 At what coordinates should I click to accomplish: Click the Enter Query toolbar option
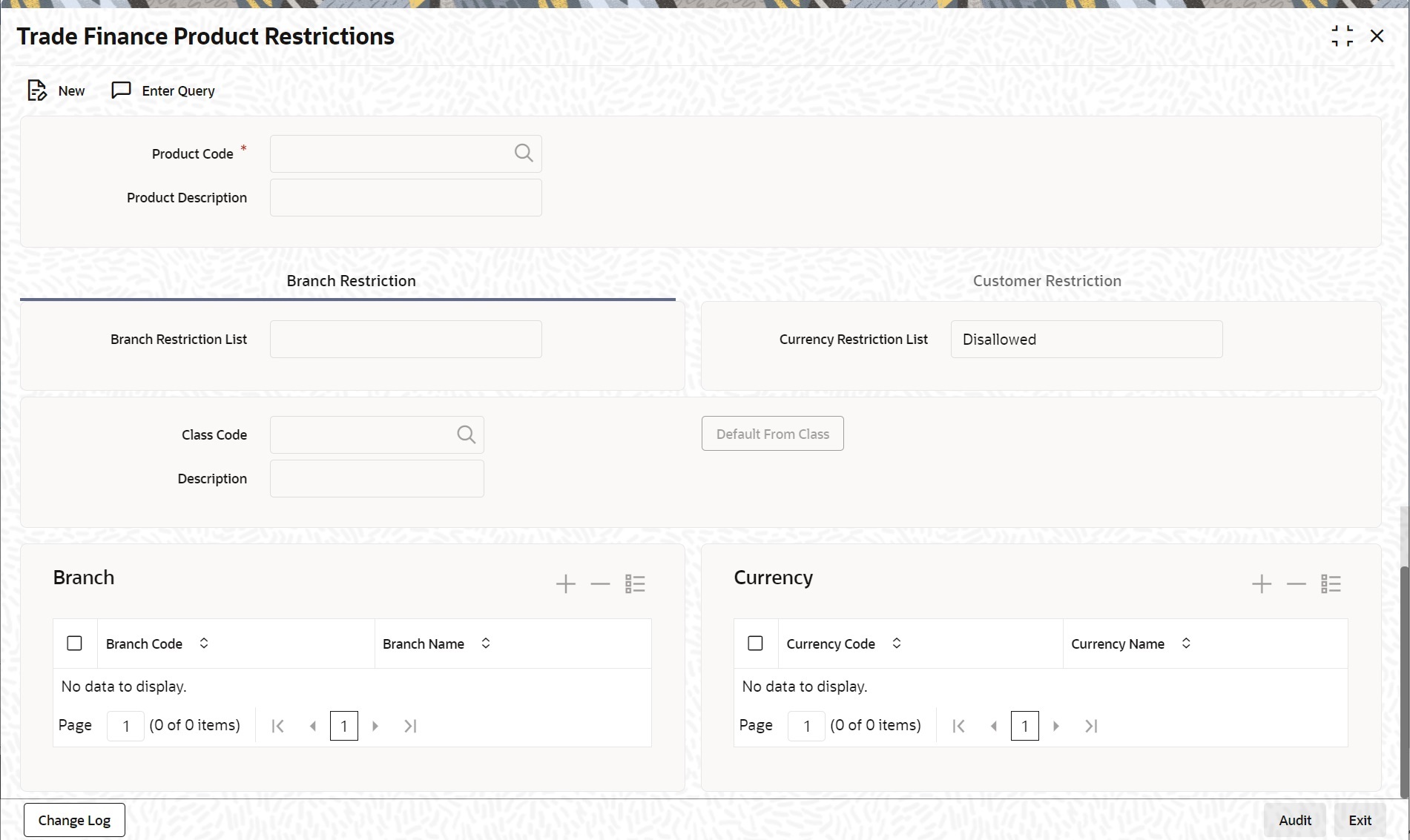163,90
